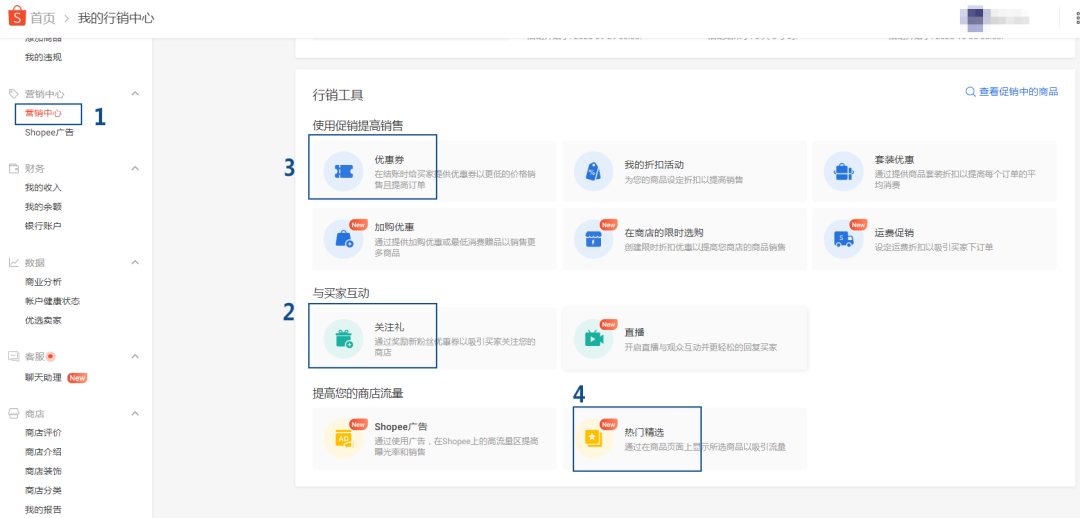Viewport: 1080px width, 518px height.
Task: Open 我的收入 in sidebar
Action: [43, 187]
